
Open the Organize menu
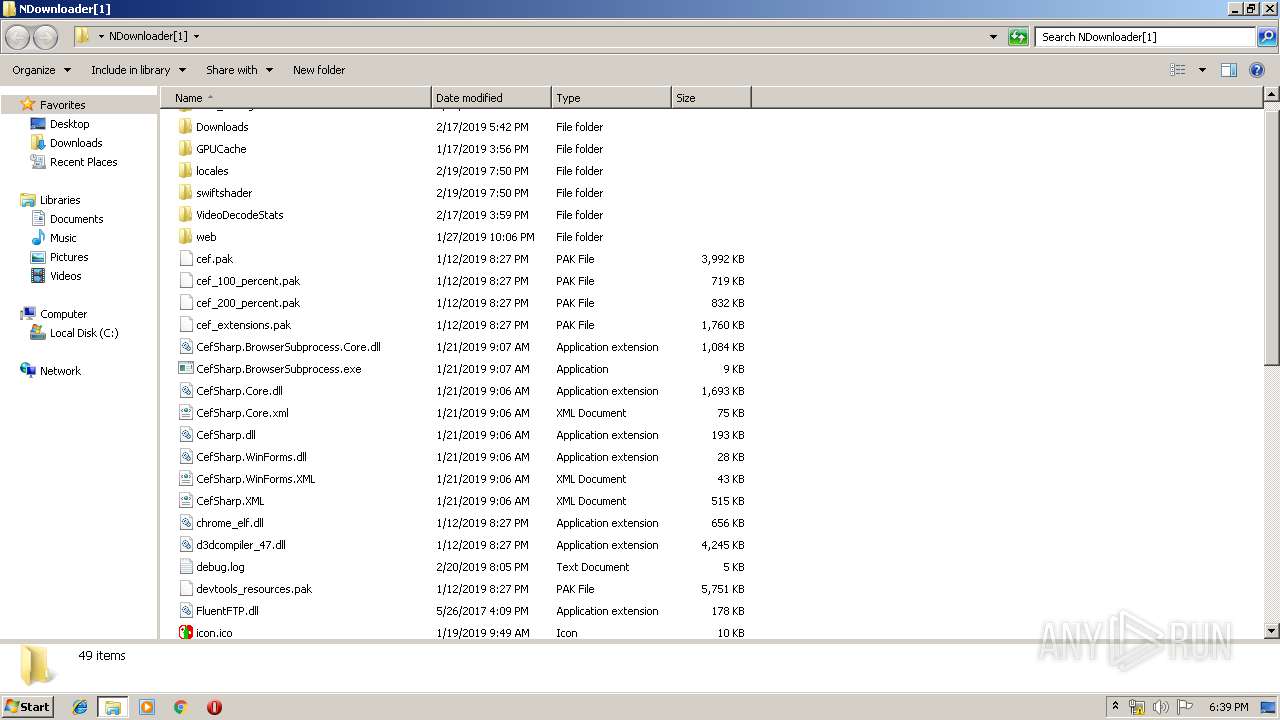coord(42,70)
